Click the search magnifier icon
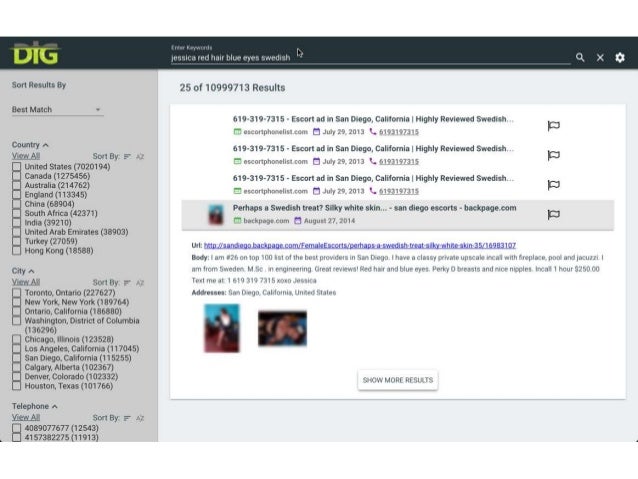 point(580,57)
